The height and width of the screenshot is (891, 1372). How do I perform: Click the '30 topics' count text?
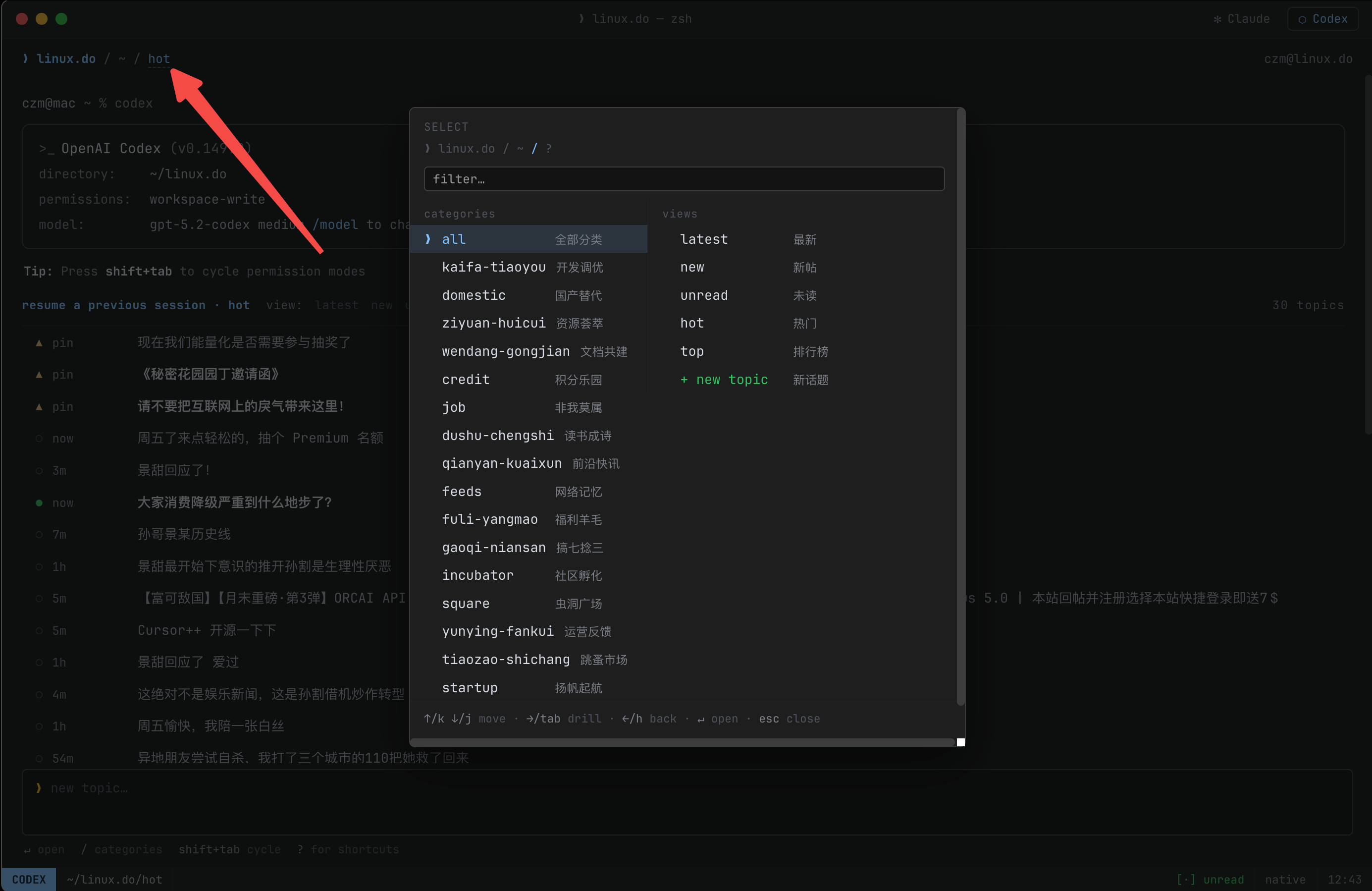[1308, 305]
